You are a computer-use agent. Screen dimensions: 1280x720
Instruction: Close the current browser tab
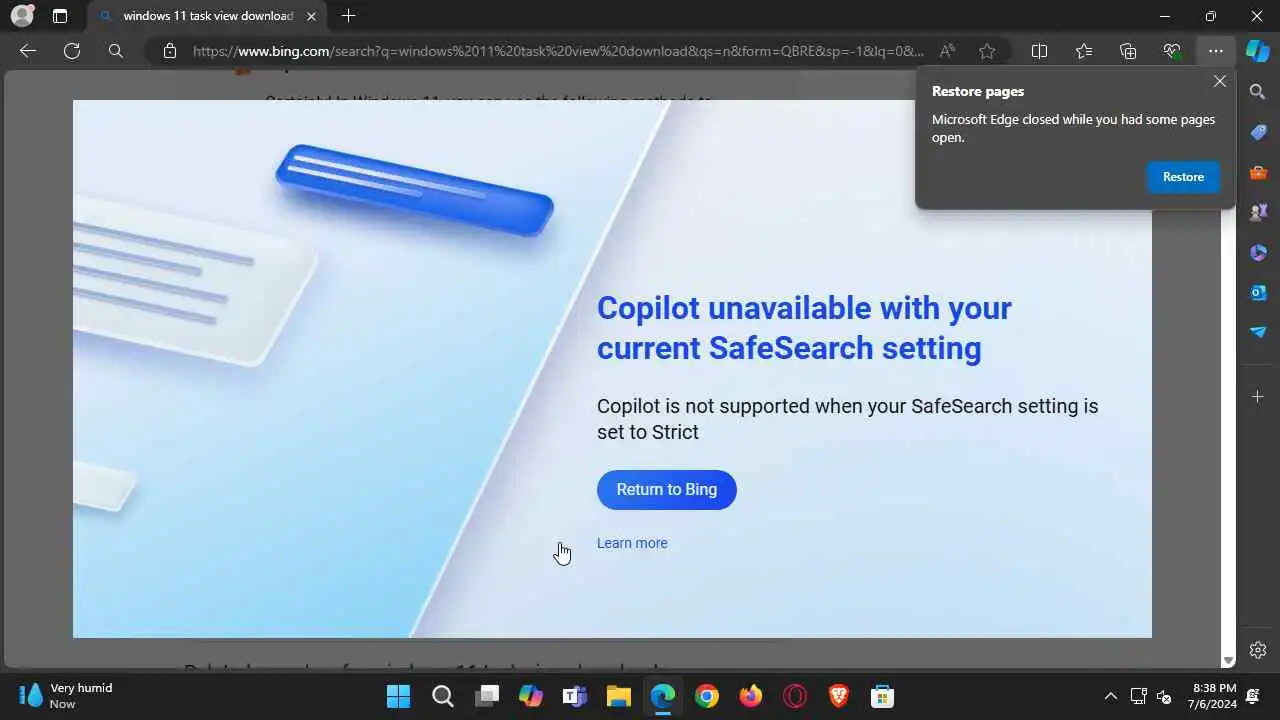coord(310,16)
